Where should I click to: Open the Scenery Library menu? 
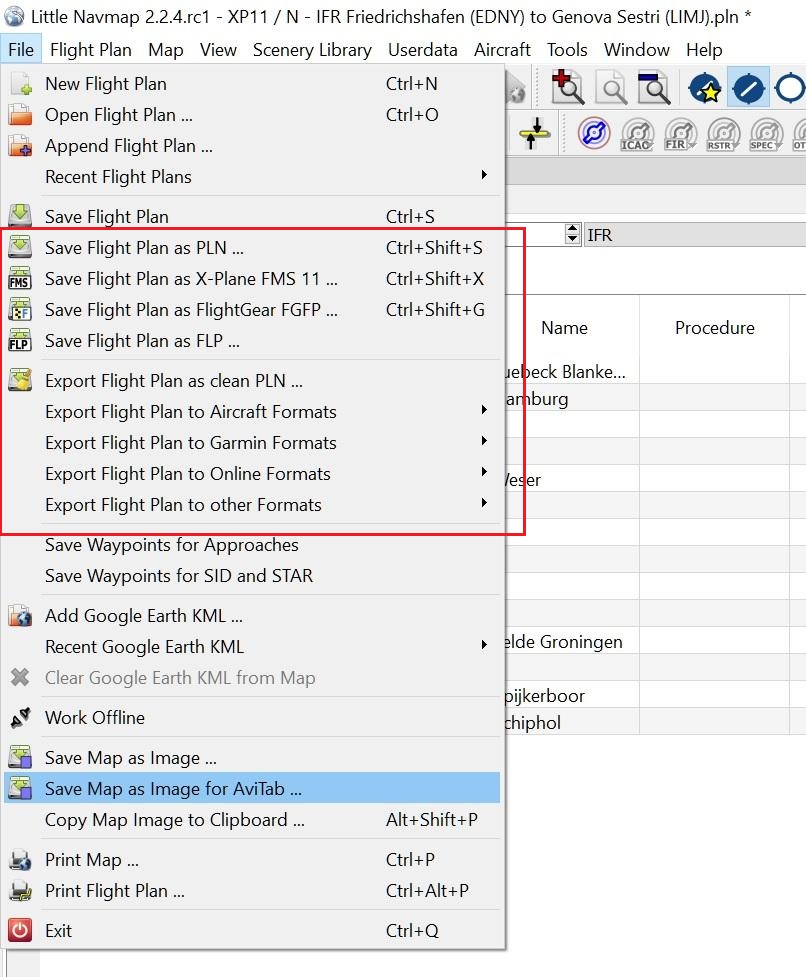point(312,49)
